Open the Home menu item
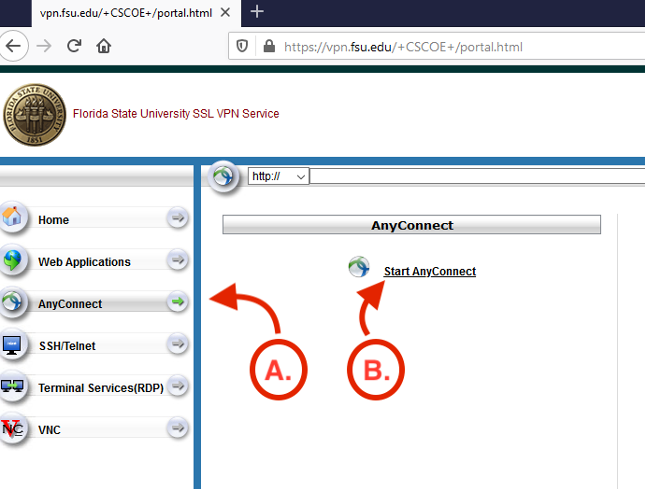 point(54,220)
